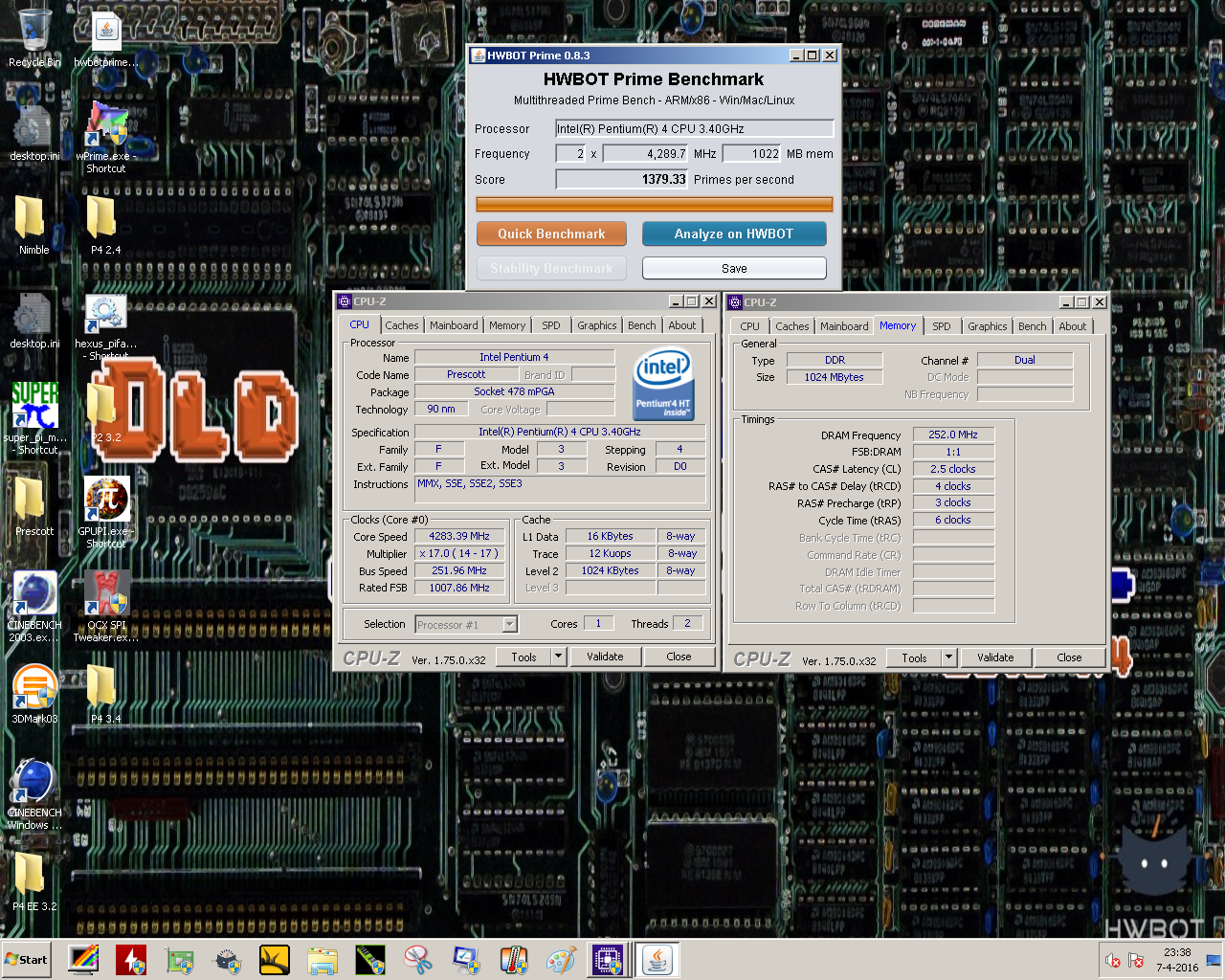Select the hexus_pifa shortcut icon

click(x=106, y=325)
